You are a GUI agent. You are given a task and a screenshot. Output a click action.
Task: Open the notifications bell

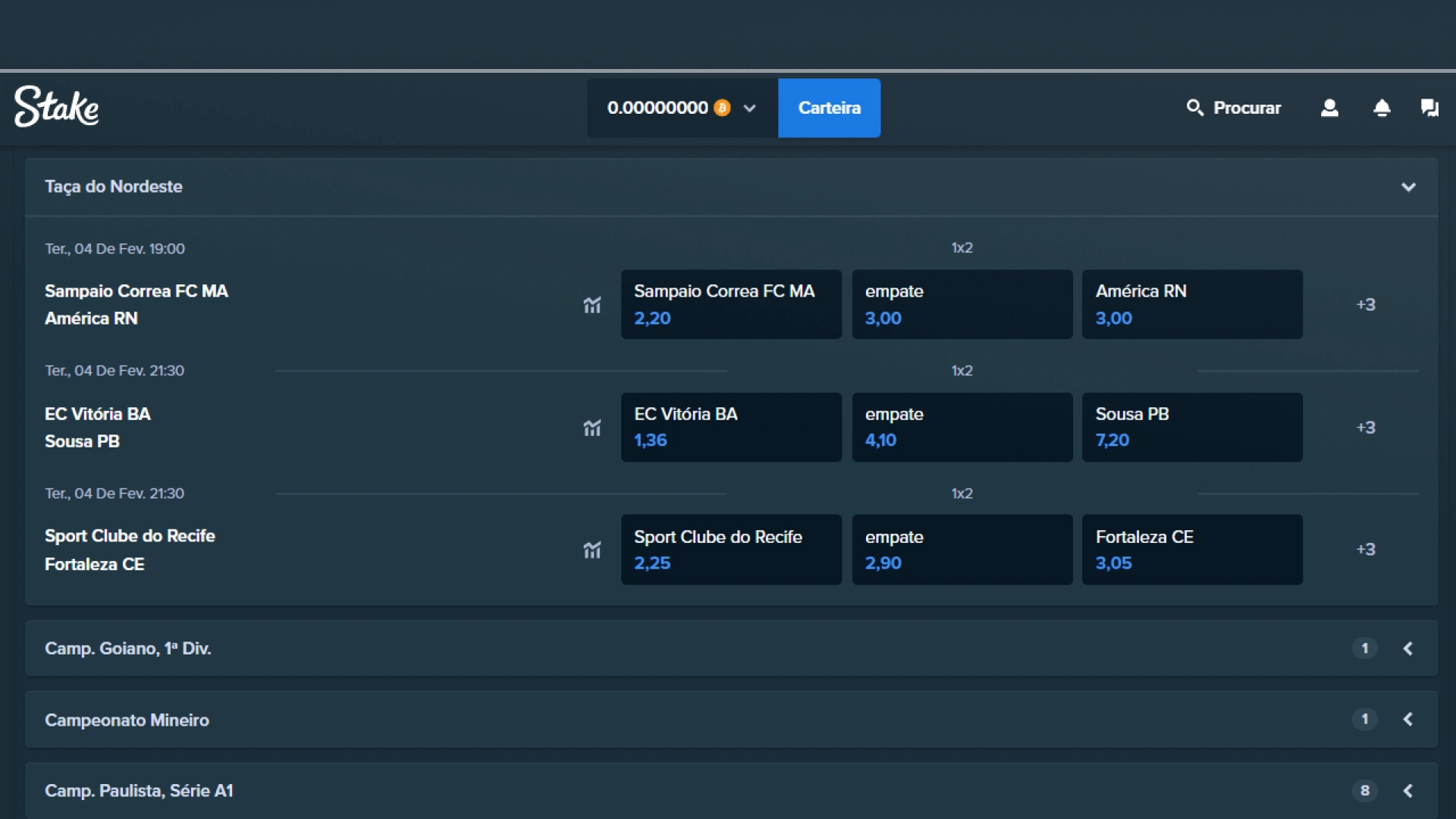1382,108
